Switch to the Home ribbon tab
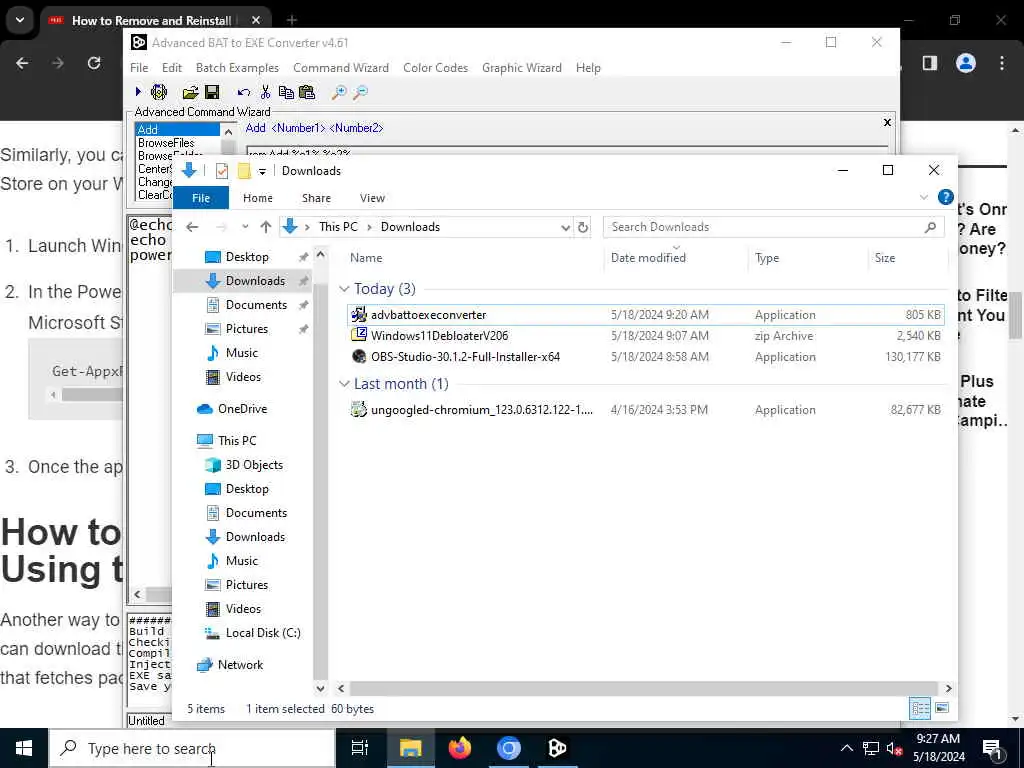 click(258, 198)
